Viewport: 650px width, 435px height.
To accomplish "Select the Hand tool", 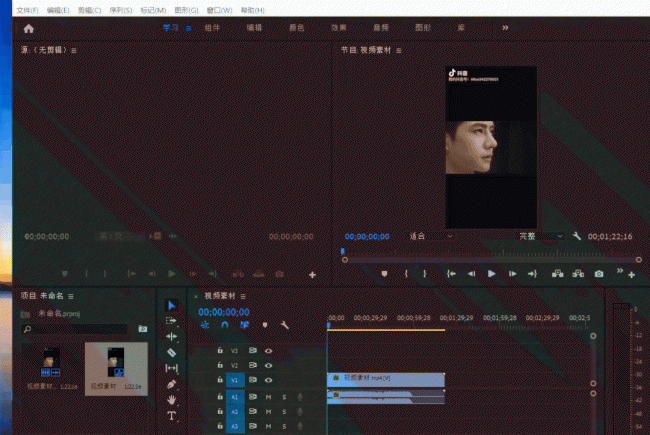I will (x=171, y=399).
